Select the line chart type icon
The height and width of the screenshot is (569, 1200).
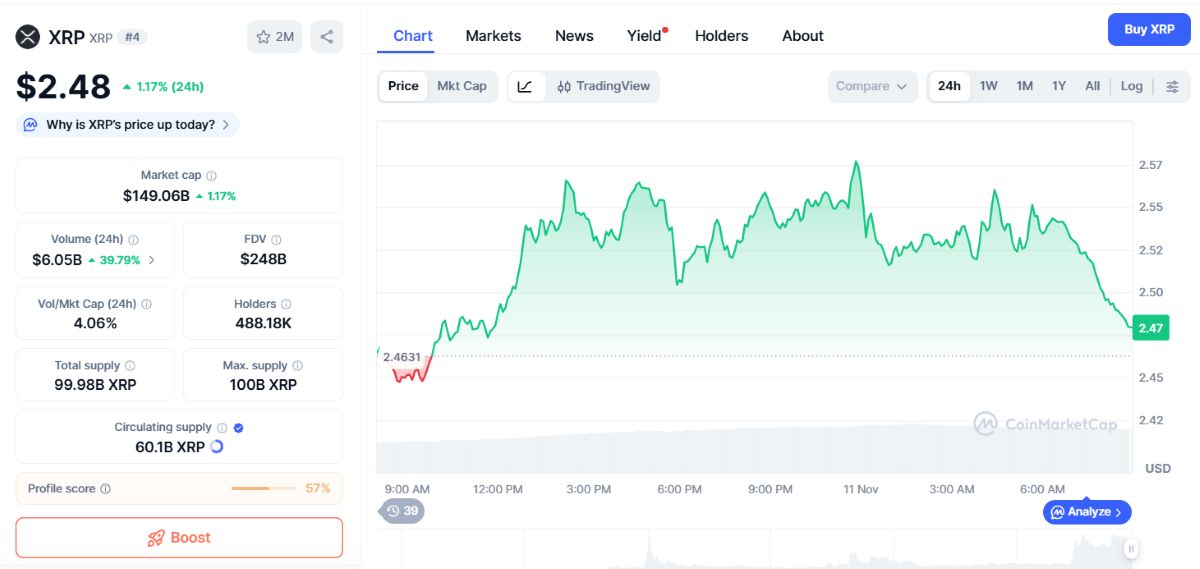(526, 86)
